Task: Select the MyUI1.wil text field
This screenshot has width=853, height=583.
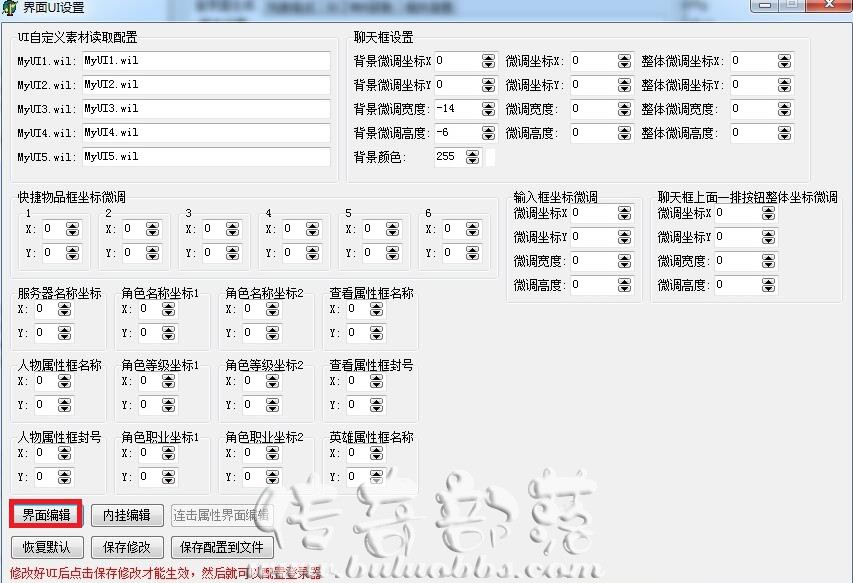Action: pos(206,60)
